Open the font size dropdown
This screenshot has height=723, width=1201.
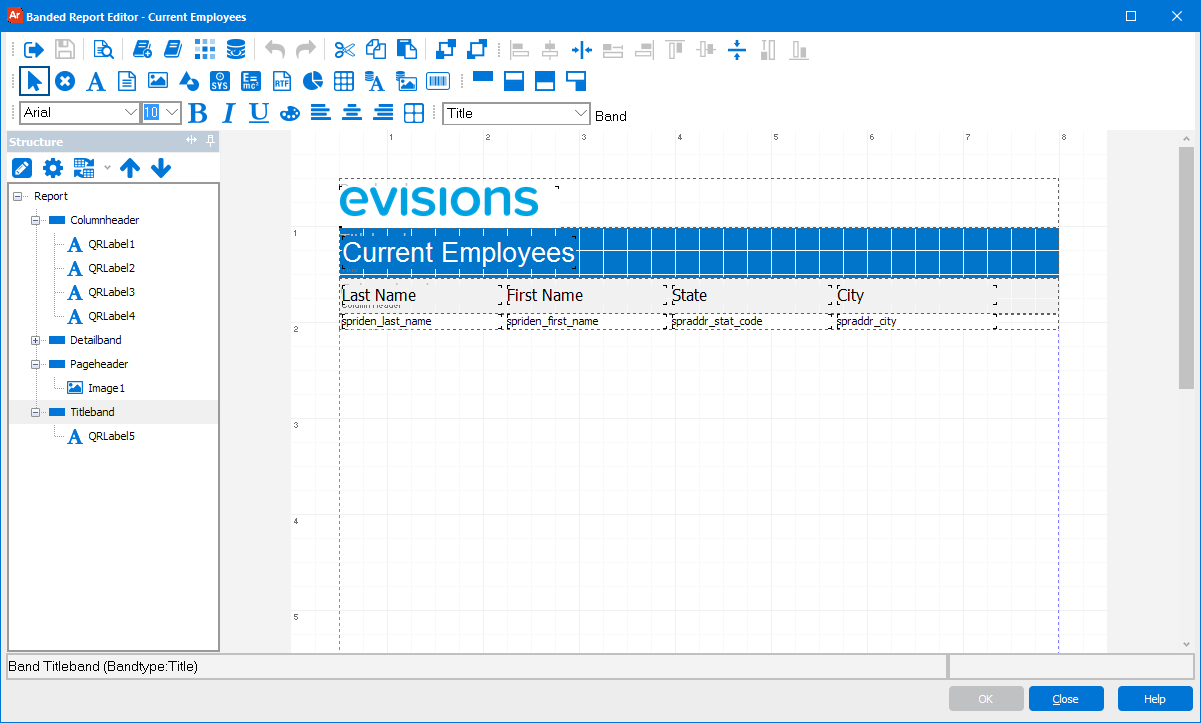[x=172, y=113]
